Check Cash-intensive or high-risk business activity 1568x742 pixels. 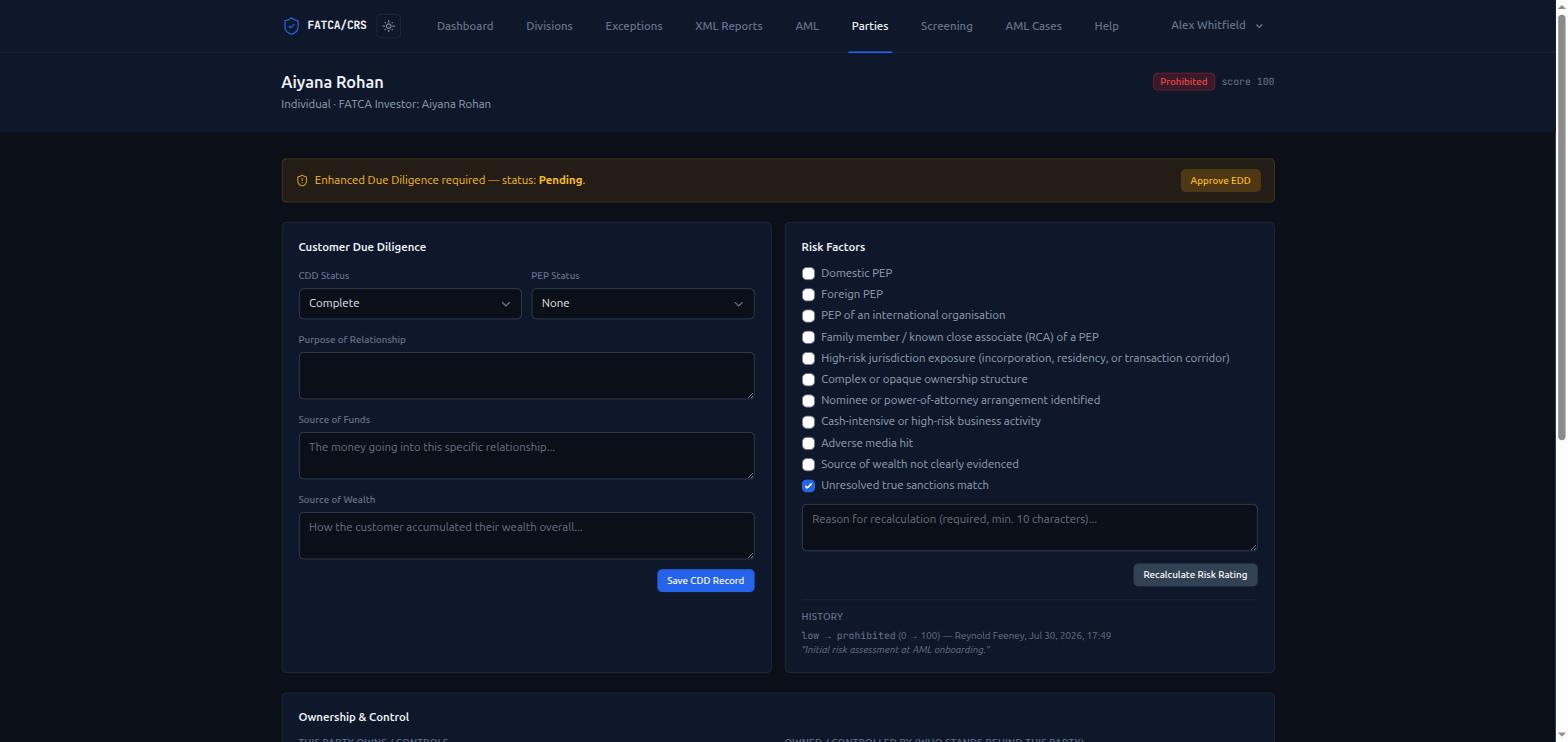point(808,422)
